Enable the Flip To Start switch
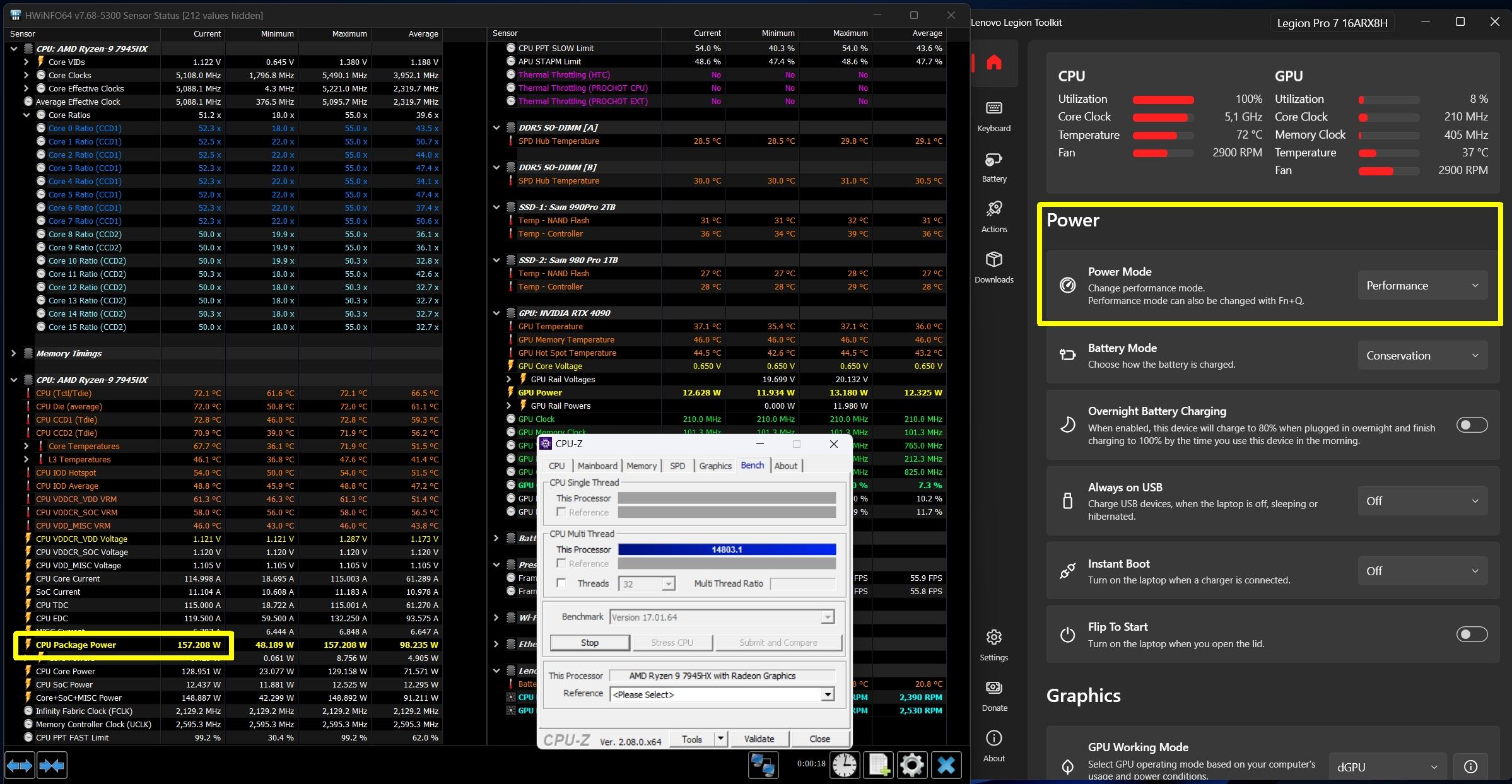The width and height of the screenshot is (1512, 784). 1471,635
